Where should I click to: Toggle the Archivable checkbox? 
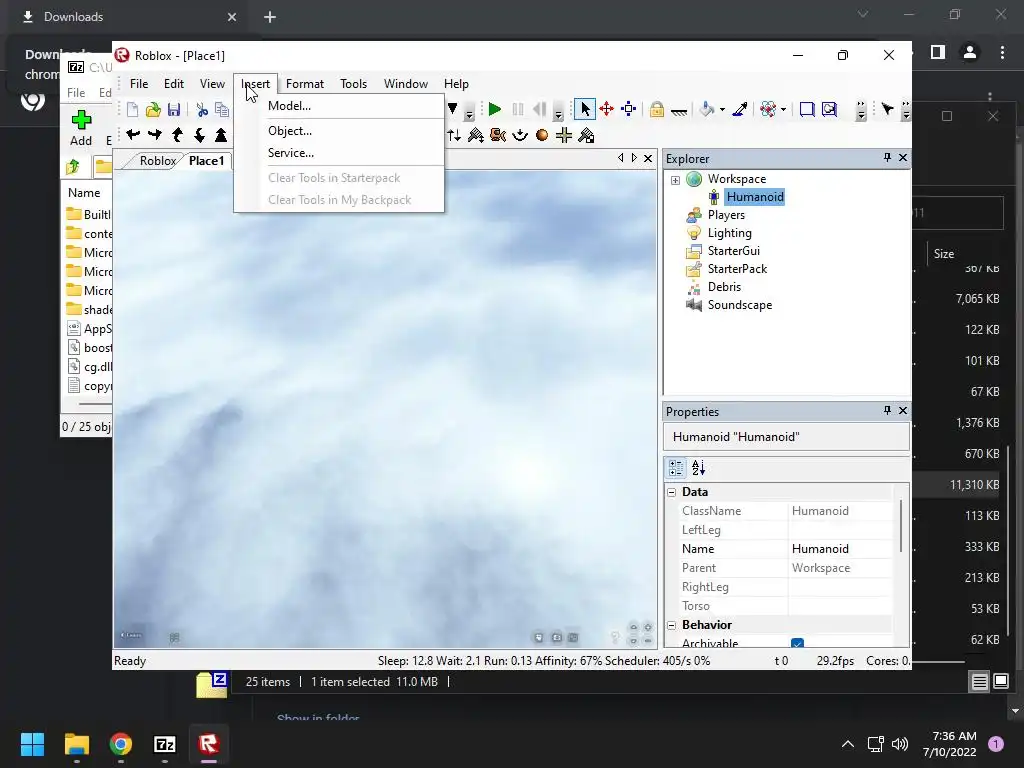(x=797, y=643)
